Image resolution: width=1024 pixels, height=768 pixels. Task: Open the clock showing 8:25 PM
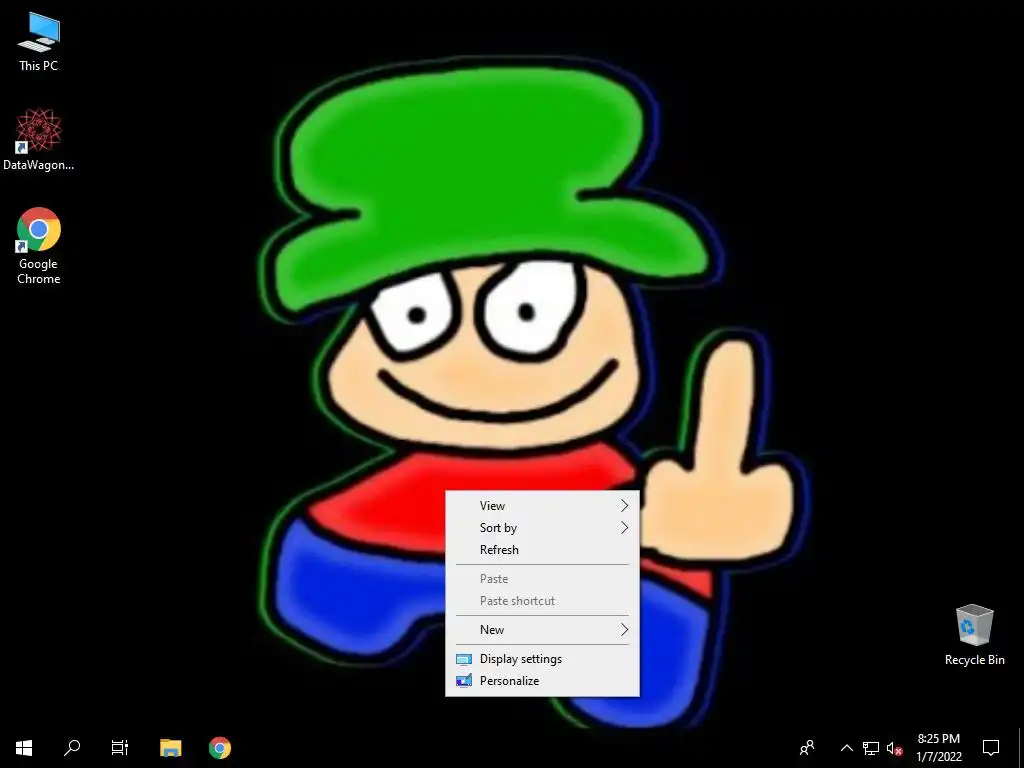point(938,747)
